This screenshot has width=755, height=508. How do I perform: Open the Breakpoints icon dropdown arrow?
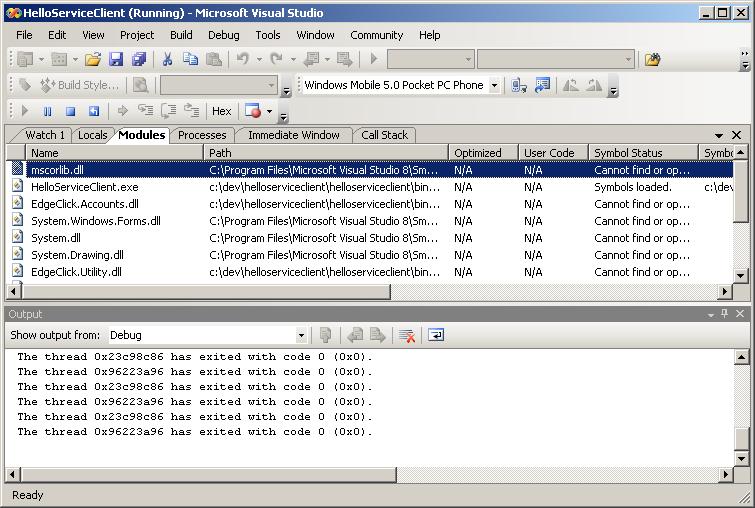[x=269, y=111]
